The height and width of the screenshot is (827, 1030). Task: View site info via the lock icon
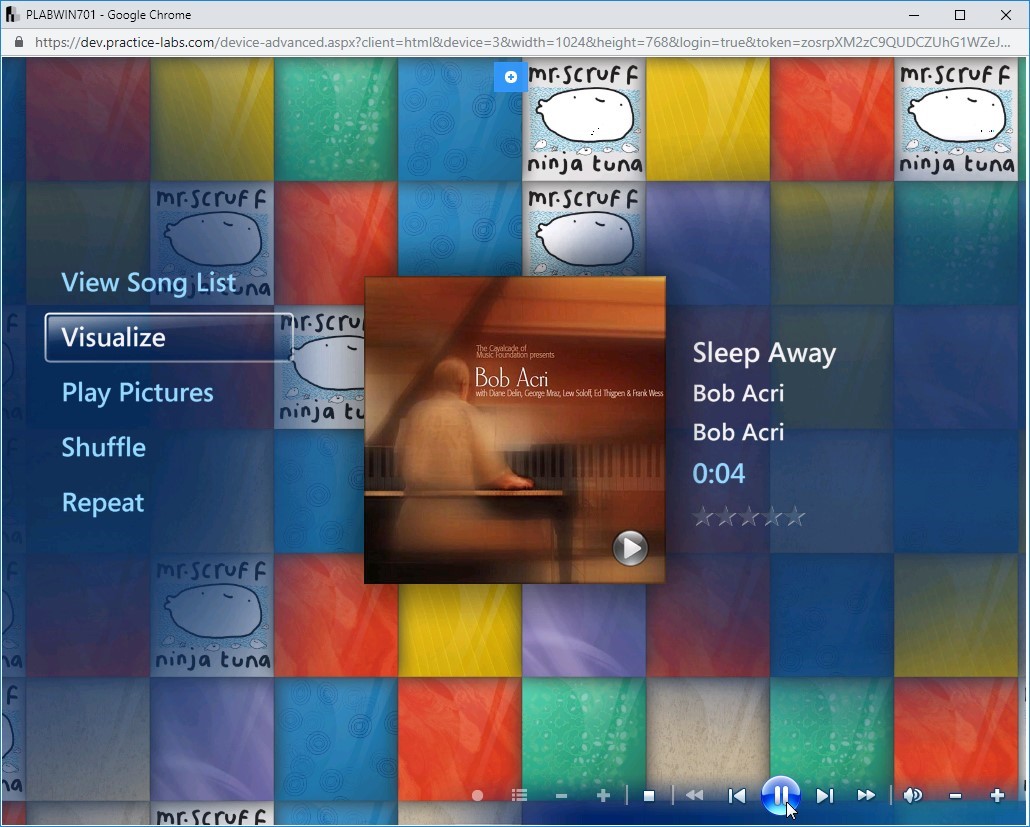pyautogui.click(x=18, y=42)
